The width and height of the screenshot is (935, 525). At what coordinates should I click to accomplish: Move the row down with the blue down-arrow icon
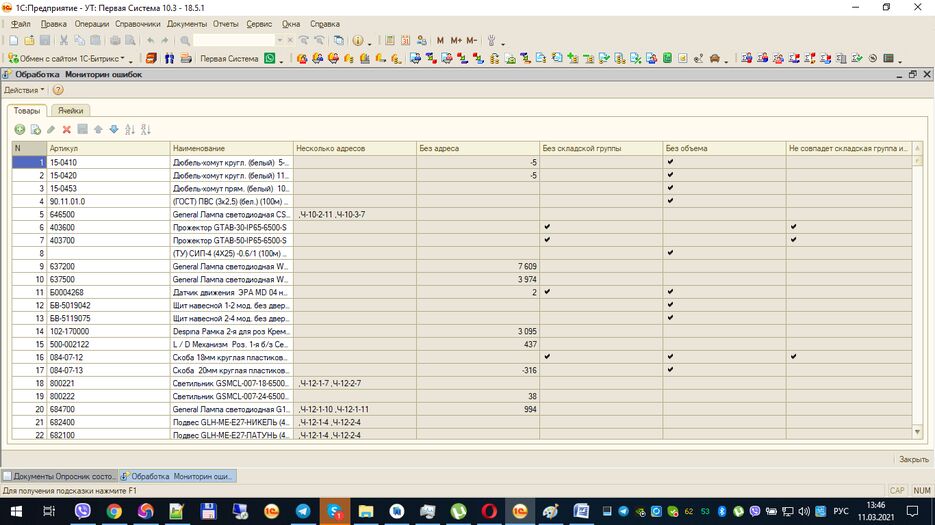[x=114, y=129]
